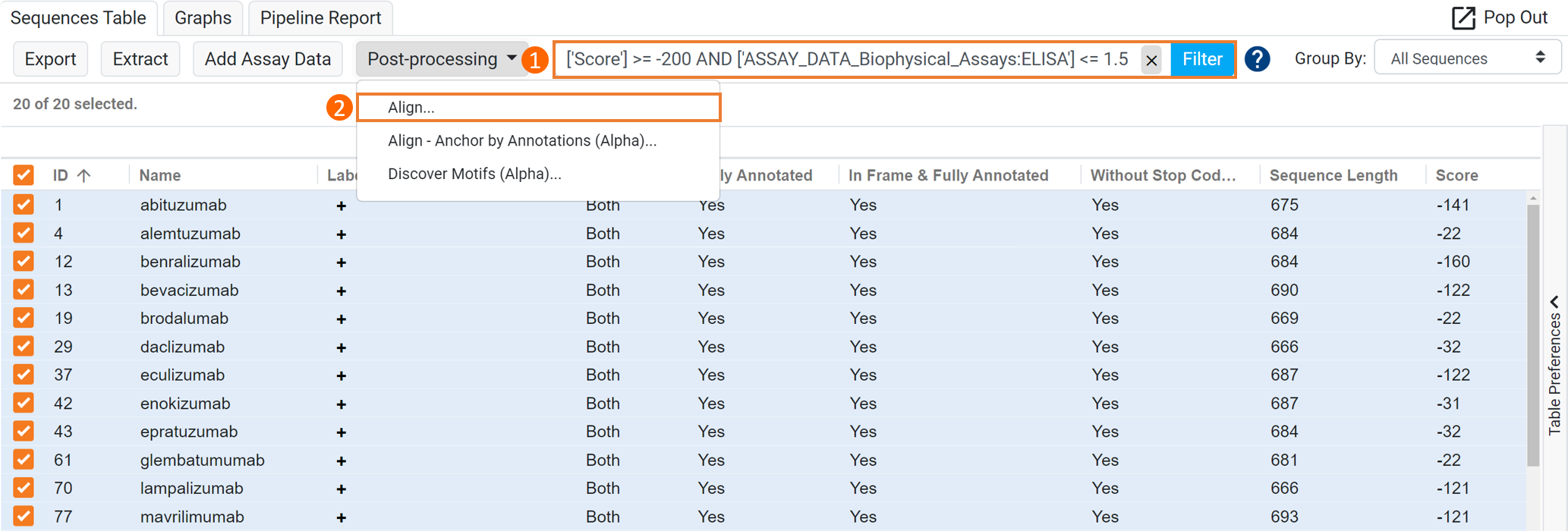Expand label plus icon for glembatumumab
This screenshot has height=531, width=1568.
[x=342, y=460]
